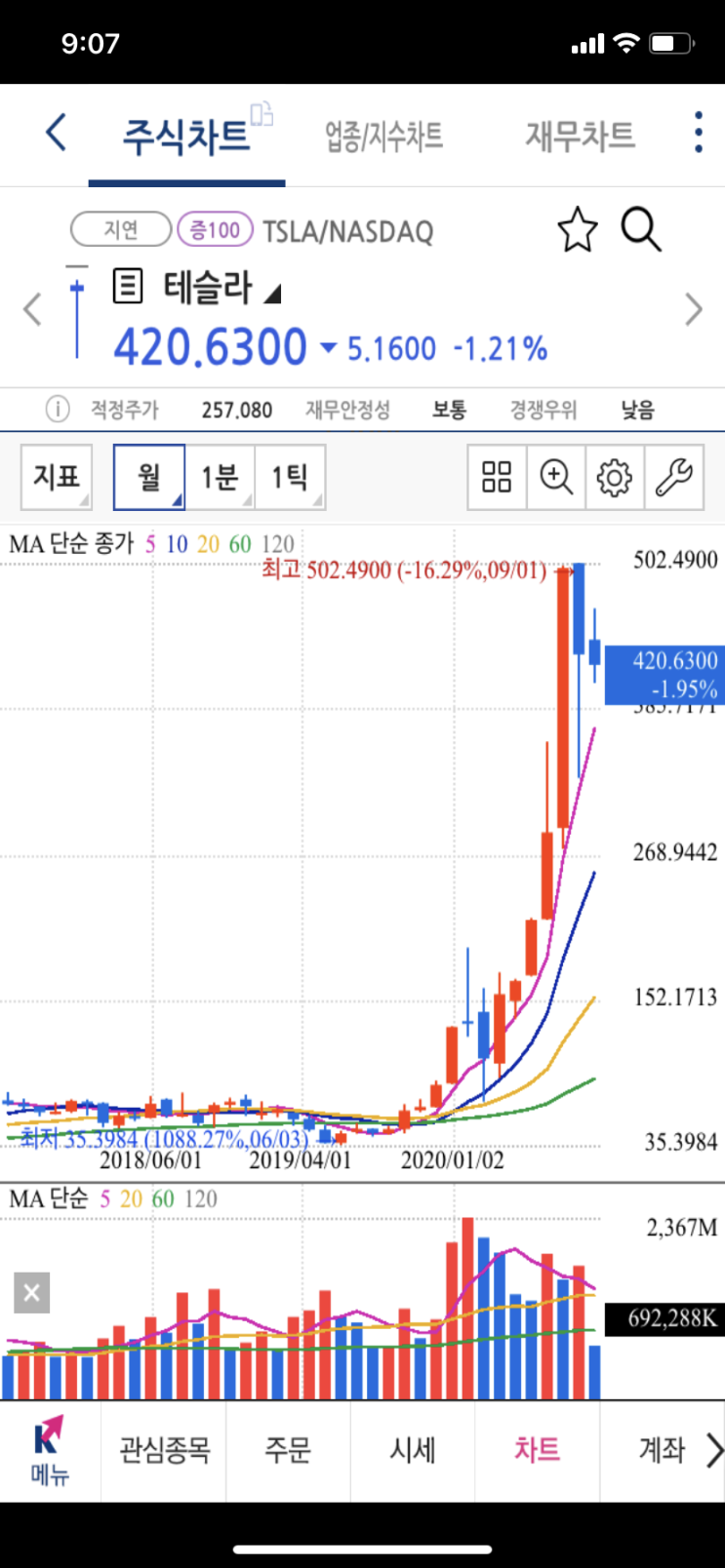Switch to the 업종/지수차트 tab
725x1568 pixels.
pos(384,136)
